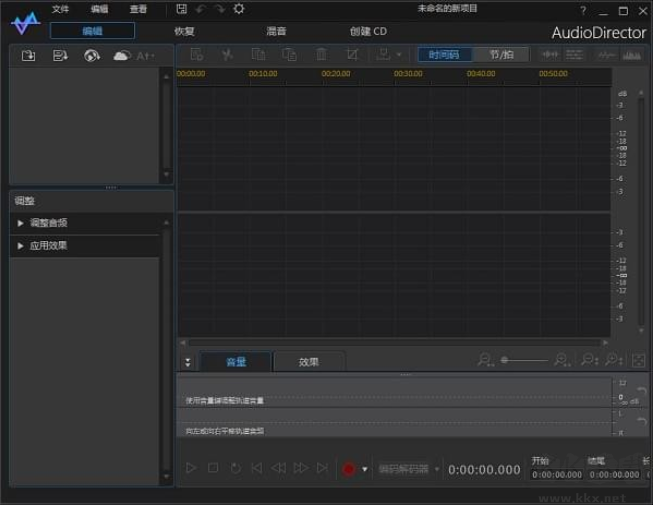This screenshot has width=653, height=505.
Task: Click the zoom out vertically icon
Action: click(x=589, y=360)
